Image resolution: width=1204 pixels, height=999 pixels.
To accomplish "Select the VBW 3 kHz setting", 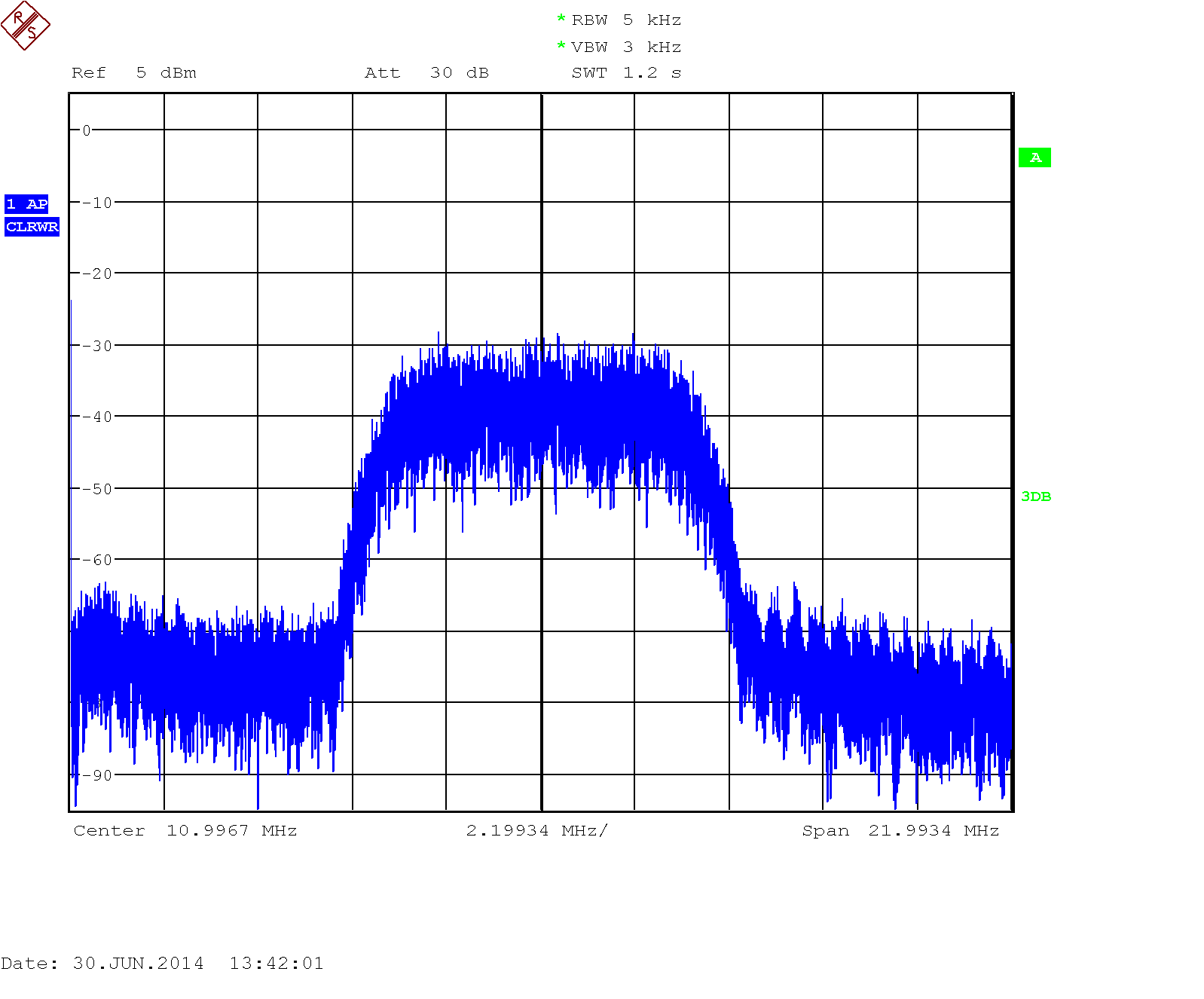I will click(626, 47).
